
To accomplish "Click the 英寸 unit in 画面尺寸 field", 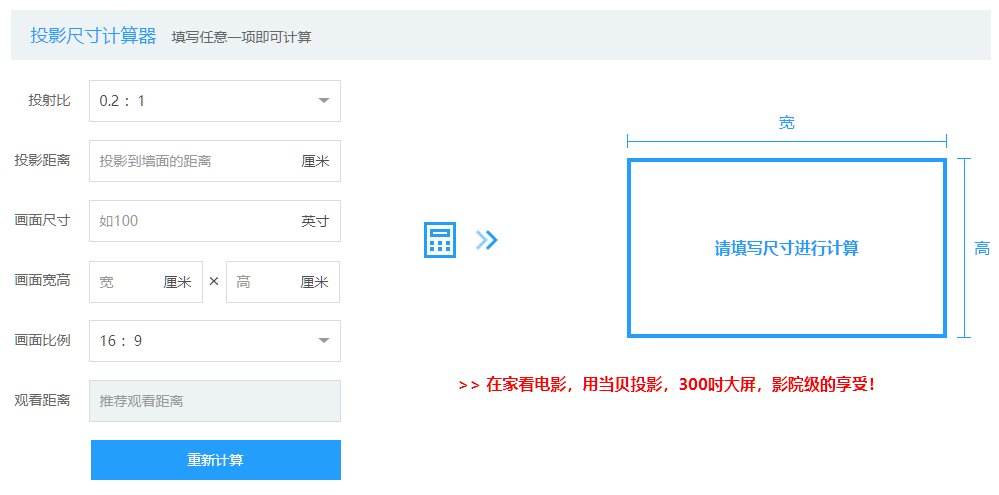I will [x=315, y=221].
